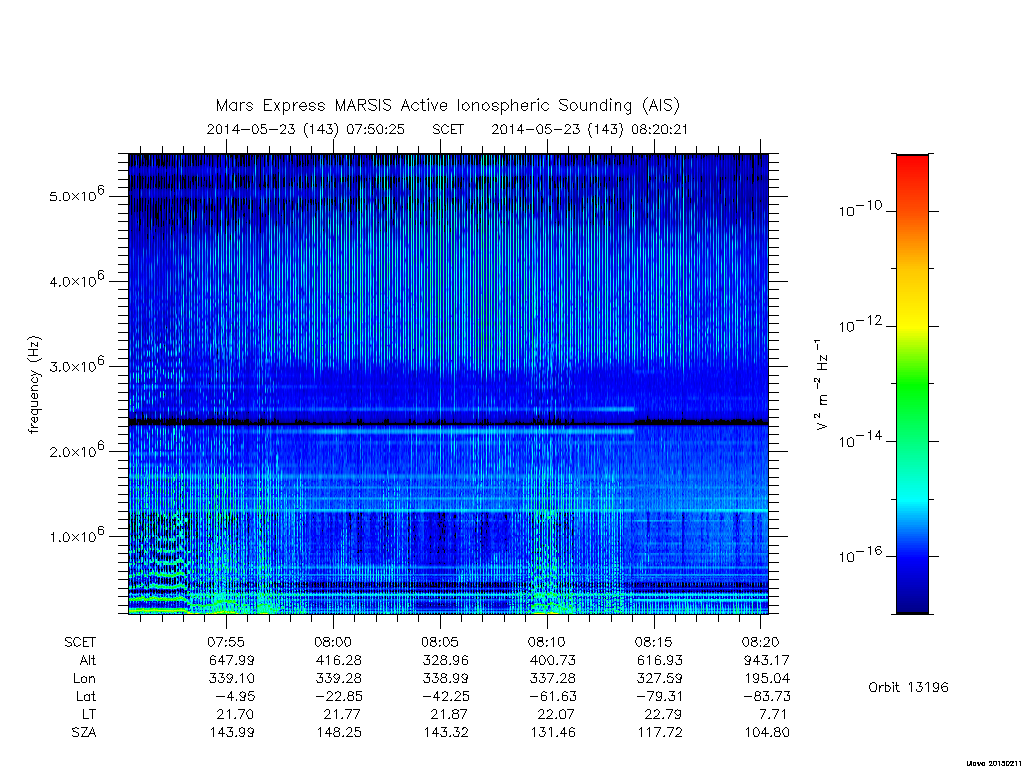Select the 5.0×10^6 frequency axis label
Viewport: 1024px width, 768px height.
(76, 195)
